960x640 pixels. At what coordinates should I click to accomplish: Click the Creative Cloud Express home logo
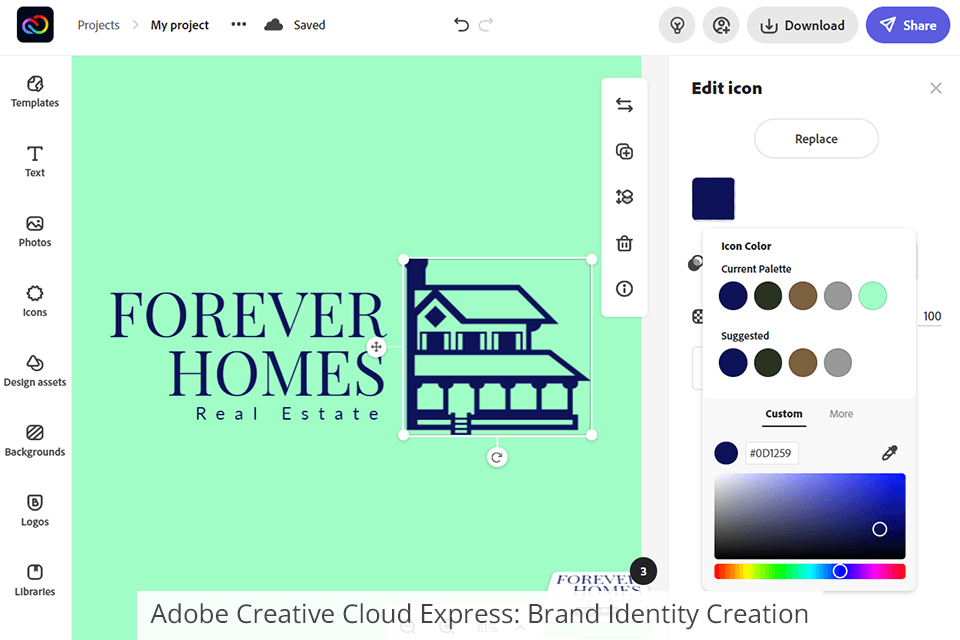click(35, 24)
